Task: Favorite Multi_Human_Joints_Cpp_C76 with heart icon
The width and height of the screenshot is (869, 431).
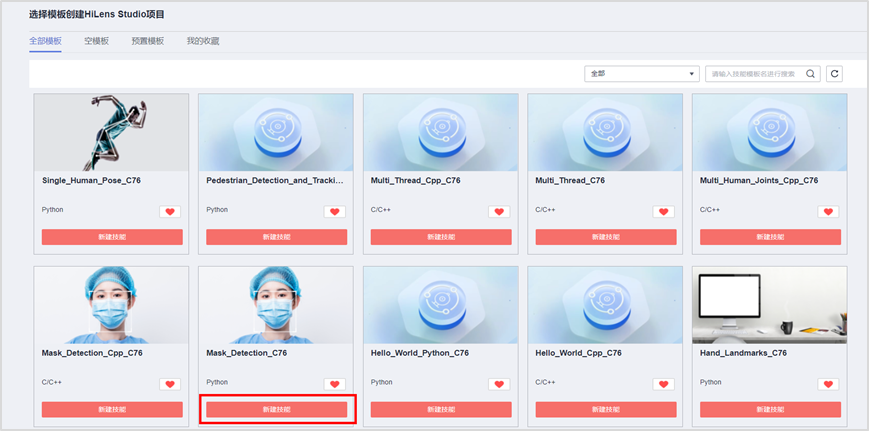Action: (x=828, y=212)
